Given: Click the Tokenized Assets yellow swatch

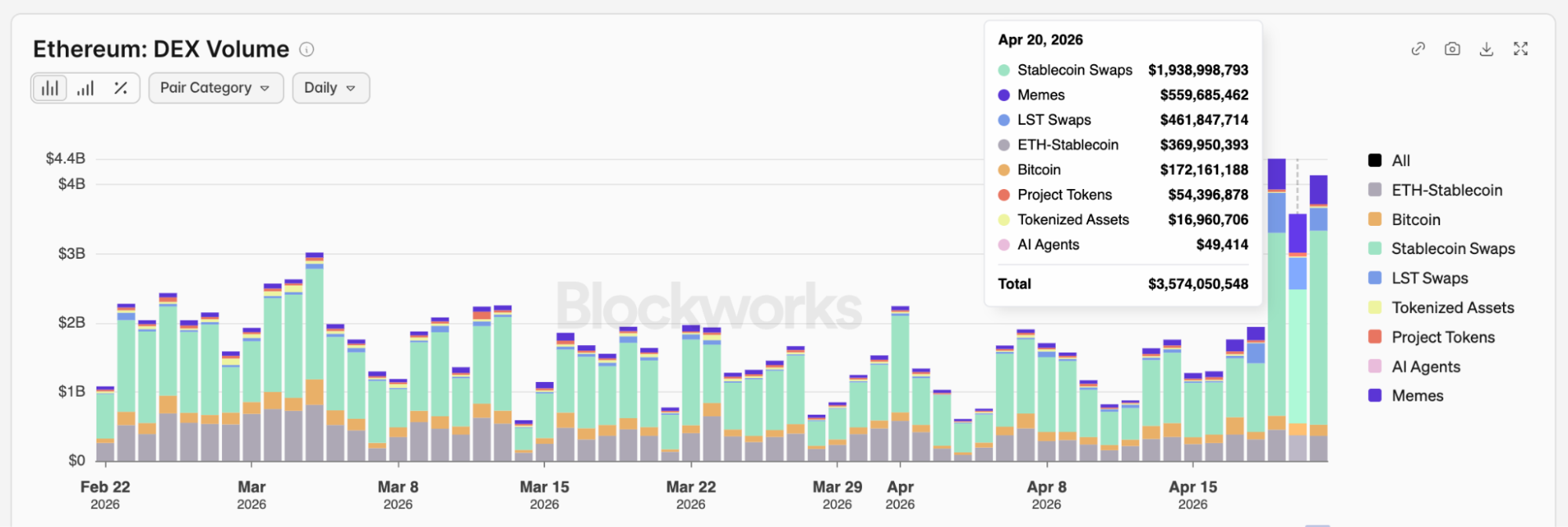Looking at the screenshot, I should point(1375,307).
